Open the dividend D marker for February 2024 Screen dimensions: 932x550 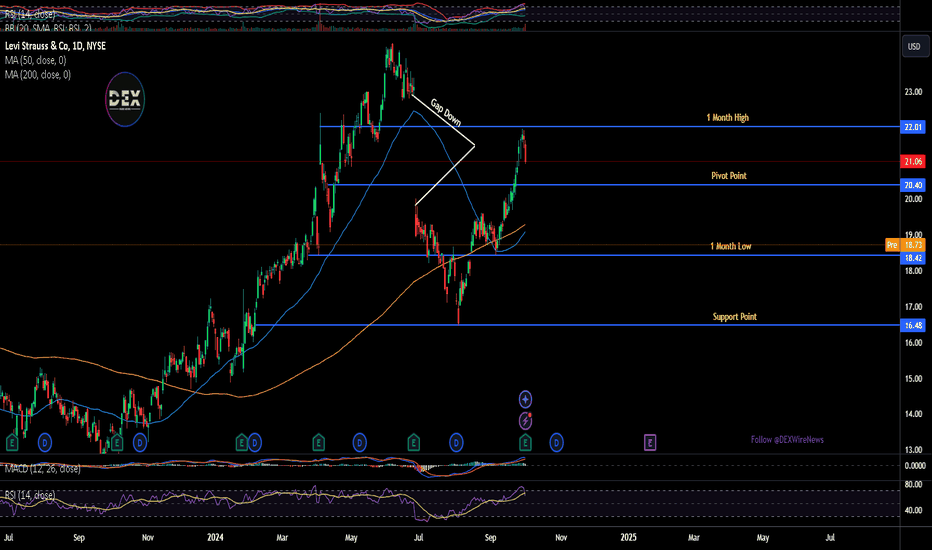(x=254, y=442)
